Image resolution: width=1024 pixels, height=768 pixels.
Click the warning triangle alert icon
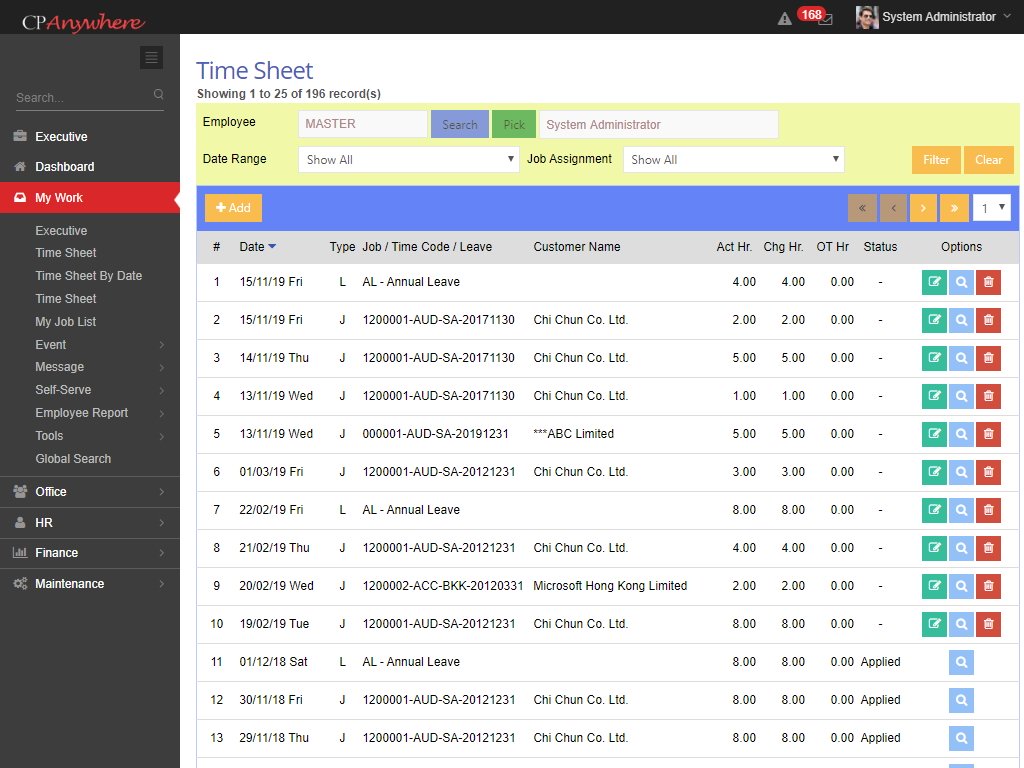click(x=784, y=18)
